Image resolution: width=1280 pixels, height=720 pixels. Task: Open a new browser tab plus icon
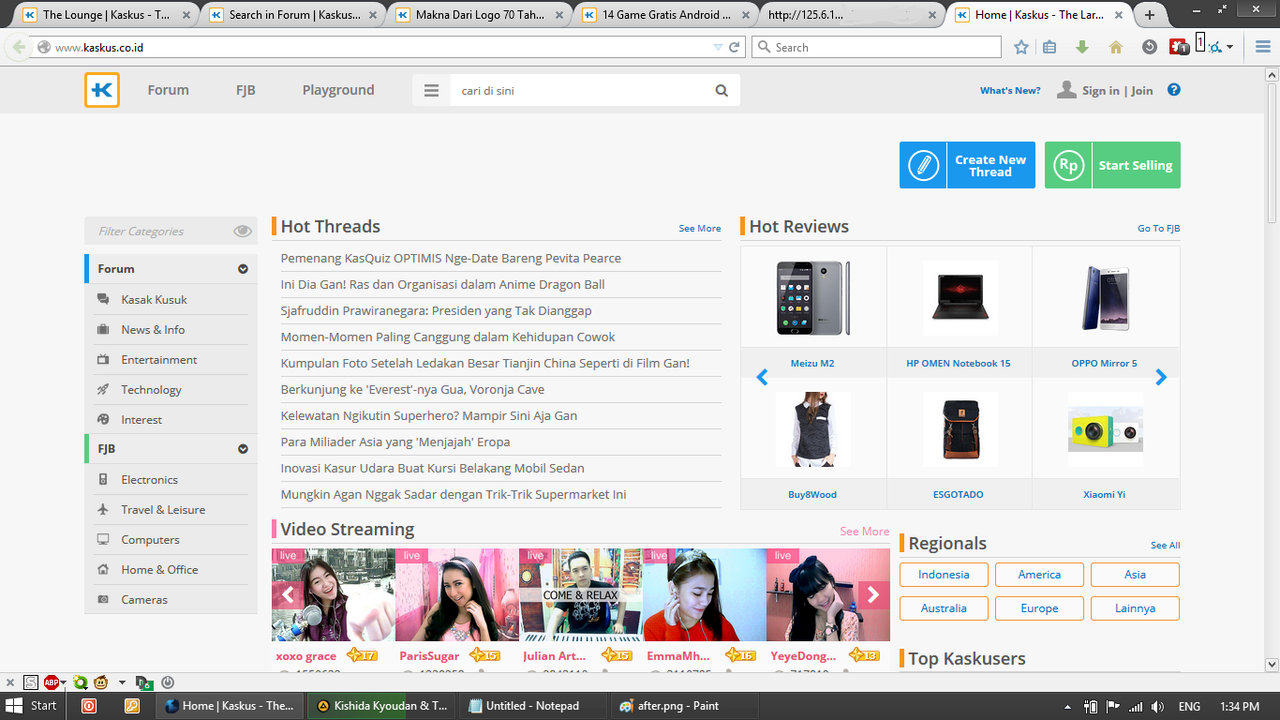coord(1150,15)
